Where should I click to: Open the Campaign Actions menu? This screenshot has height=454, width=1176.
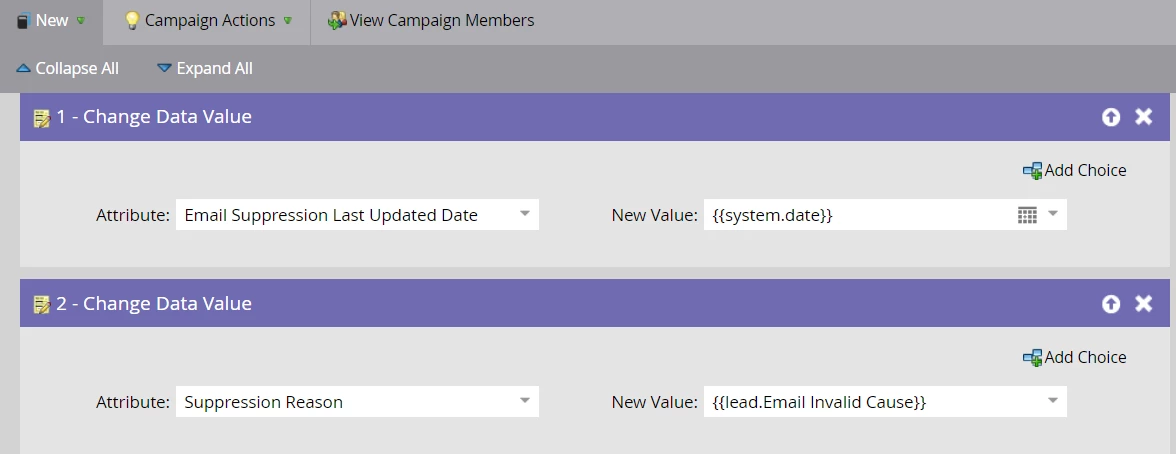210,21
